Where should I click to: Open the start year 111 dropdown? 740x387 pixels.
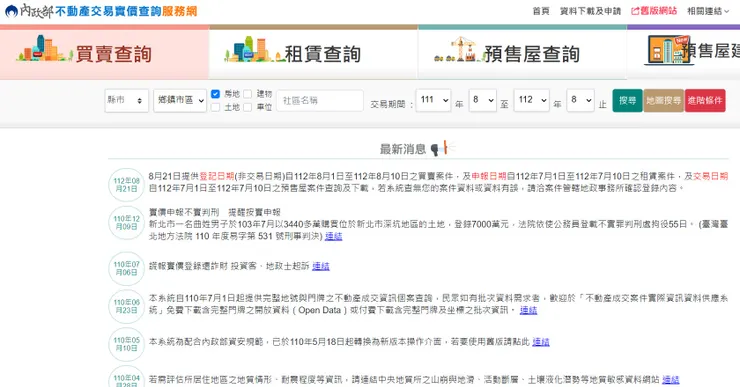pyautogui.click(x=433, y=100)
